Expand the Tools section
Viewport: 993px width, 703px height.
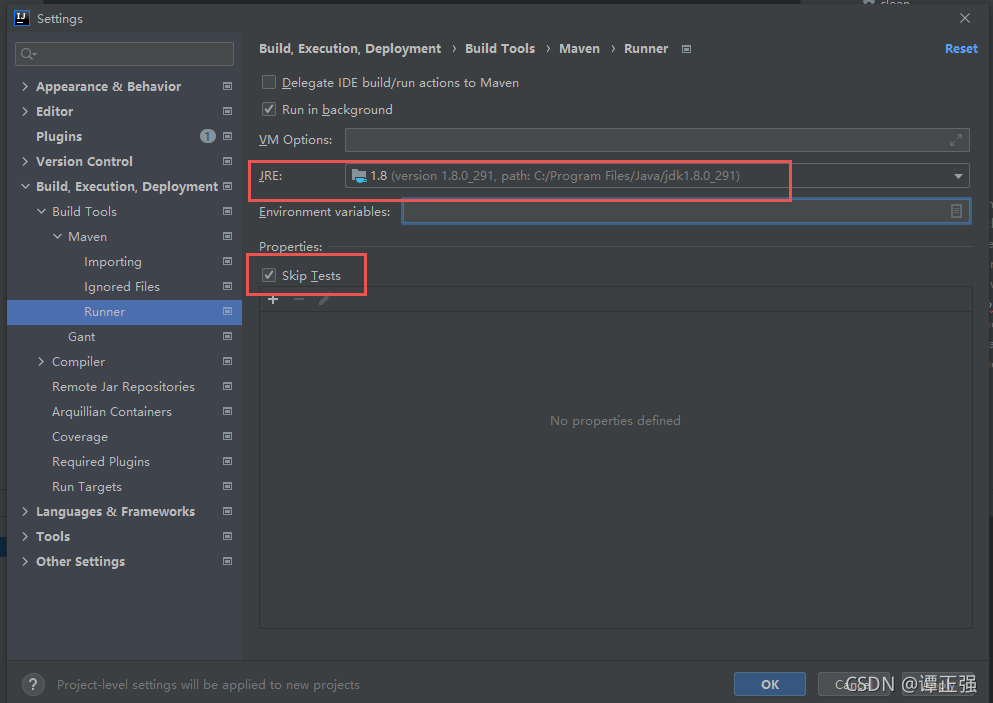[x=25, y=536]
